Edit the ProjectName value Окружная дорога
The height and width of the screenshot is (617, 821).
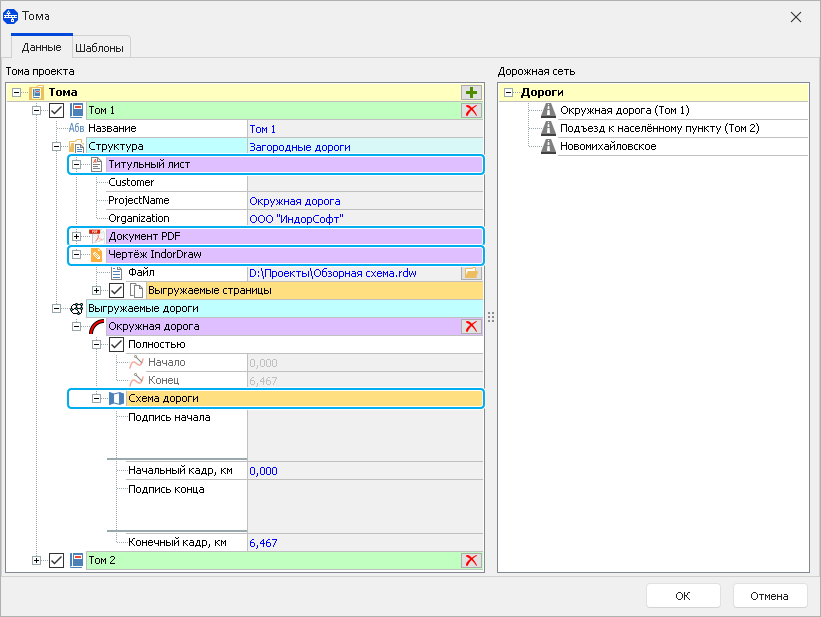(x=365, y=201)
